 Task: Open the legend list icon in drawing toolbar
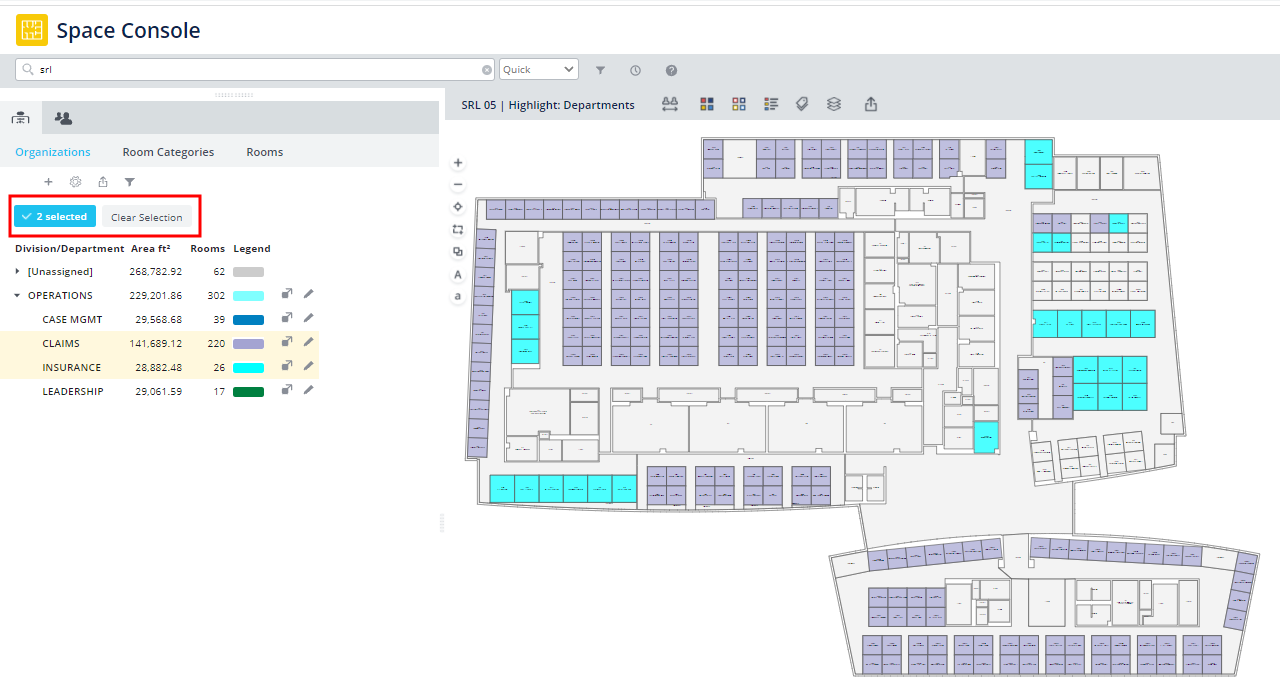[771, 104]
